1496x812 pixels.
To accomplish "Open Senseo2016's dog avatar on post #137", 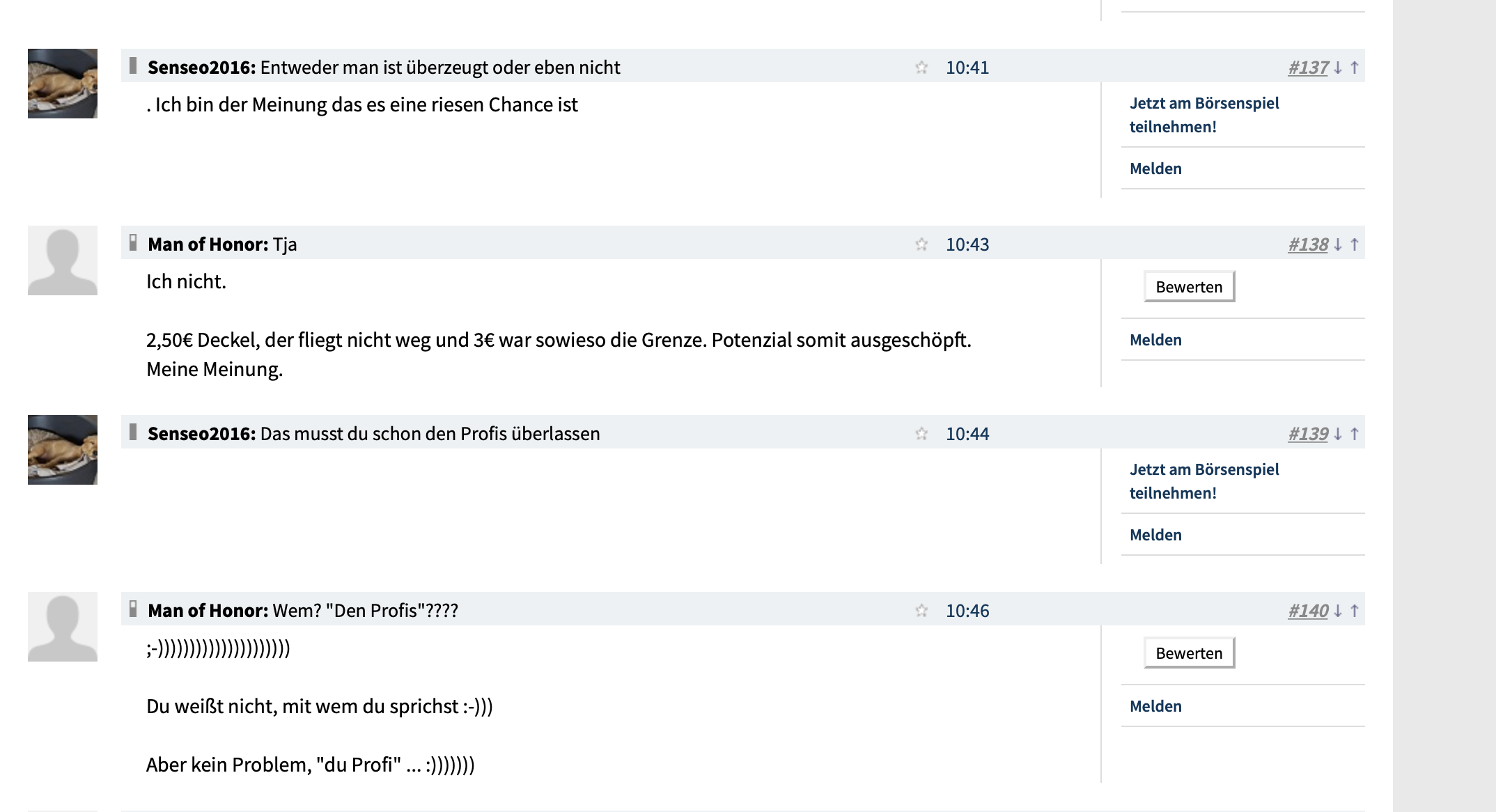I will (63, 84).
